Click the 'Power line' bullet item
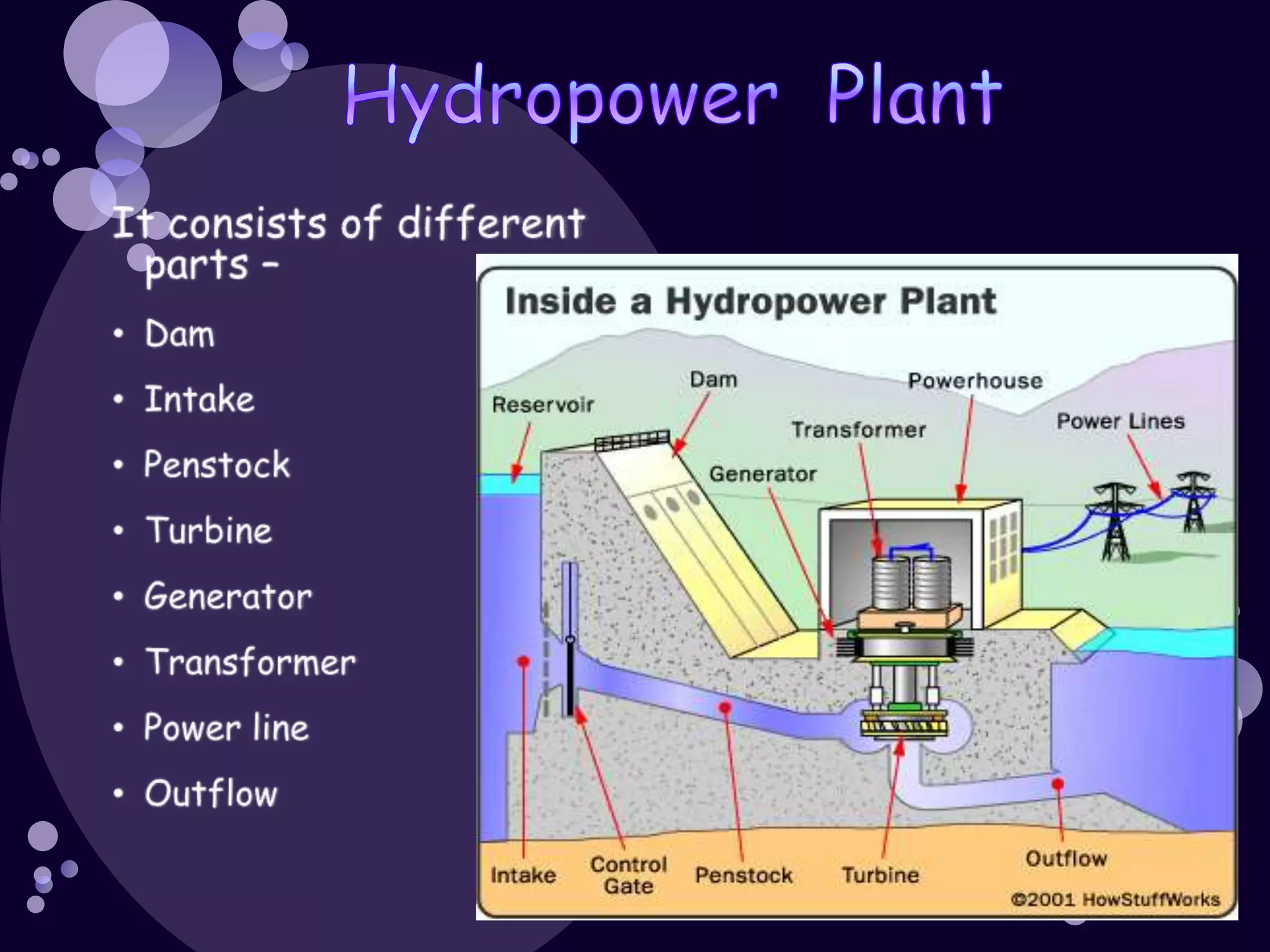 226,728
